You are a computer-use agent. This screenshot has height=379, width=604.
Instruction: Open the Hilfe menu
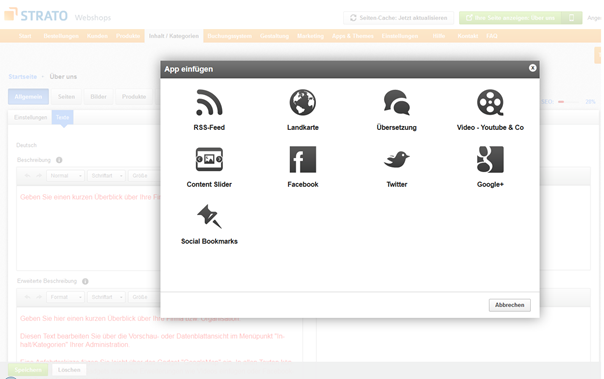coord(439,36)
